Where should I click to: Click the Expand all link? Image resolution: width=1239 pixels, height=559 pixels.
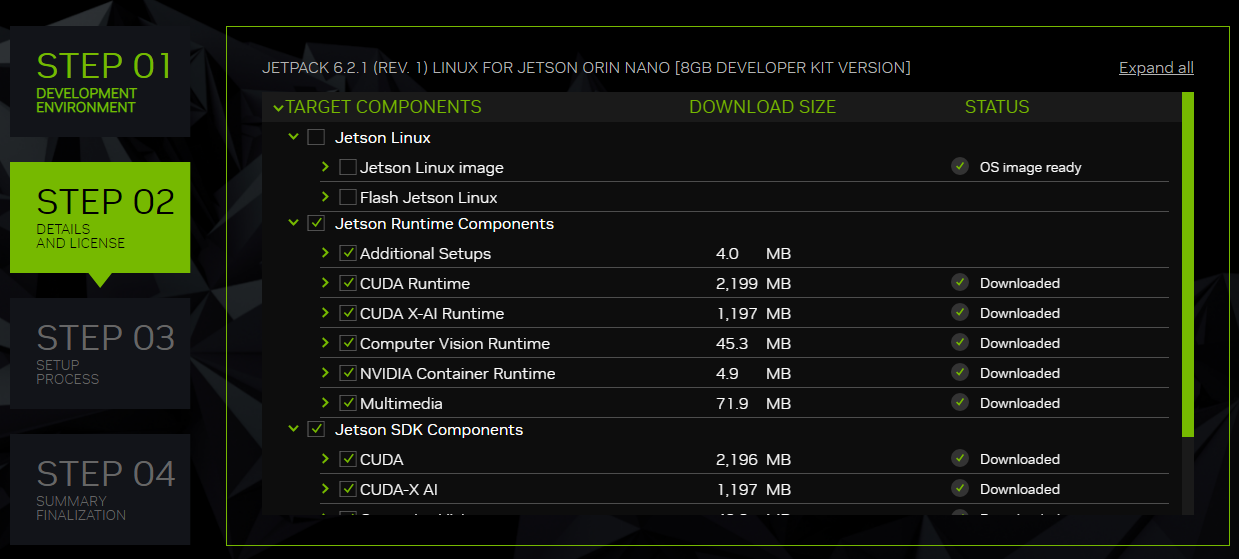point(1156,68)
